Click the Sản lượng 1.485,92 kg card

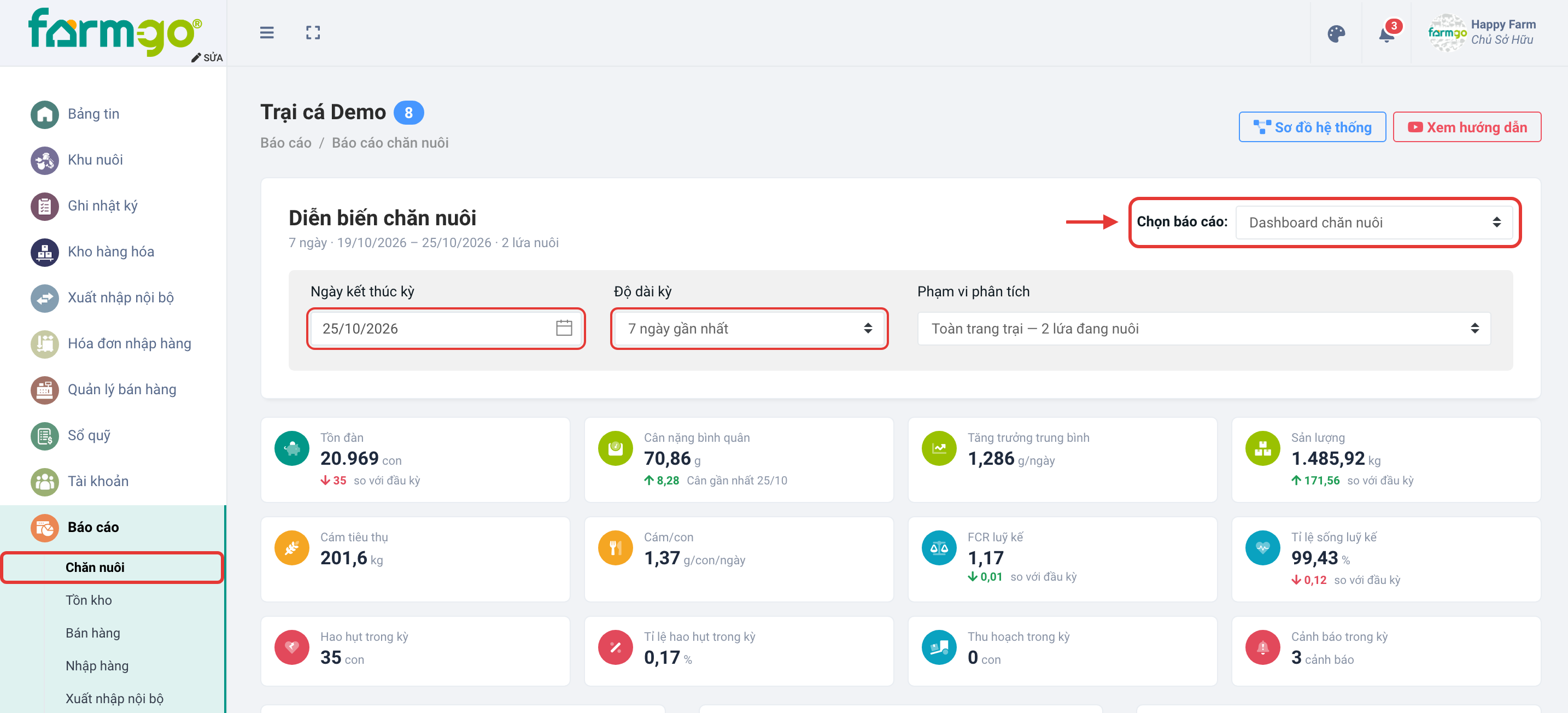1385,460
